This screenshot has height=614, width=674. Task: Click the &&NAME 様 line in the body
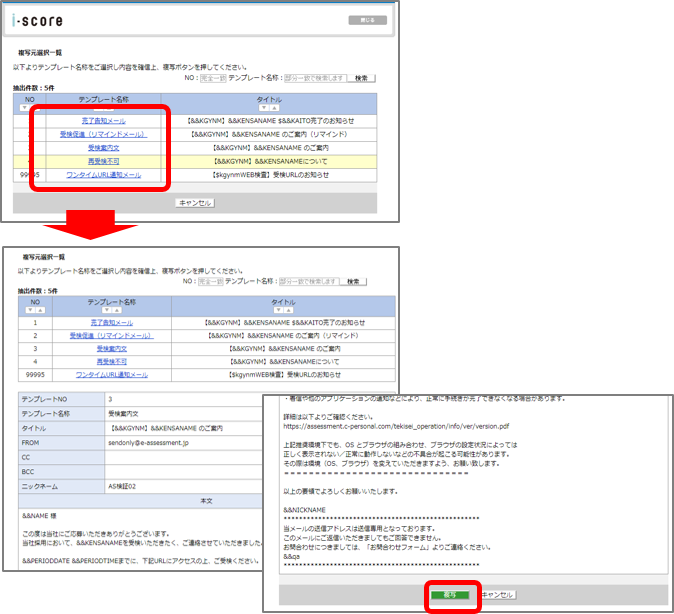tap(39, 516)
